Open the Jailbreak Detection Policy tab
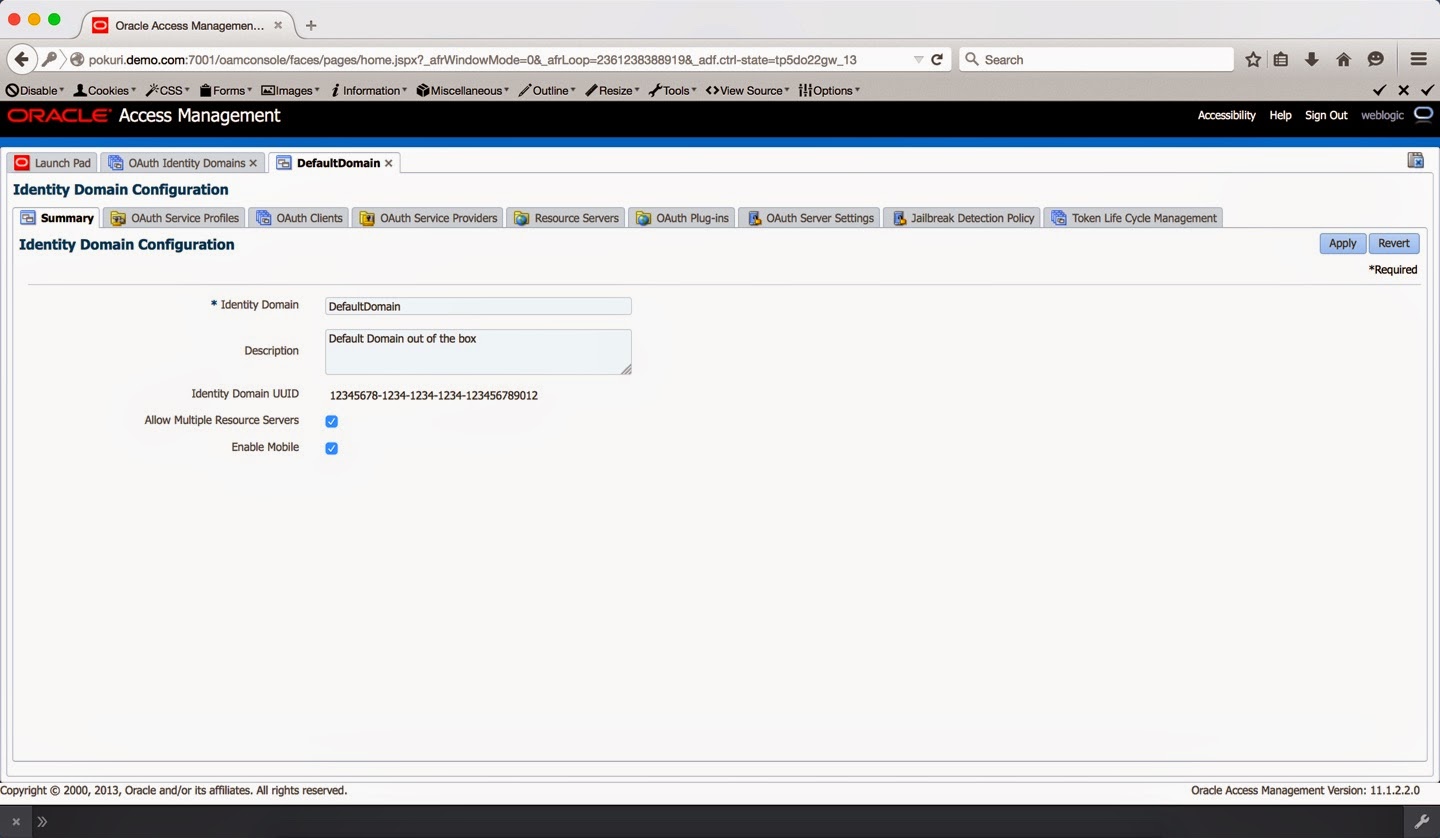 coord(962,218)
